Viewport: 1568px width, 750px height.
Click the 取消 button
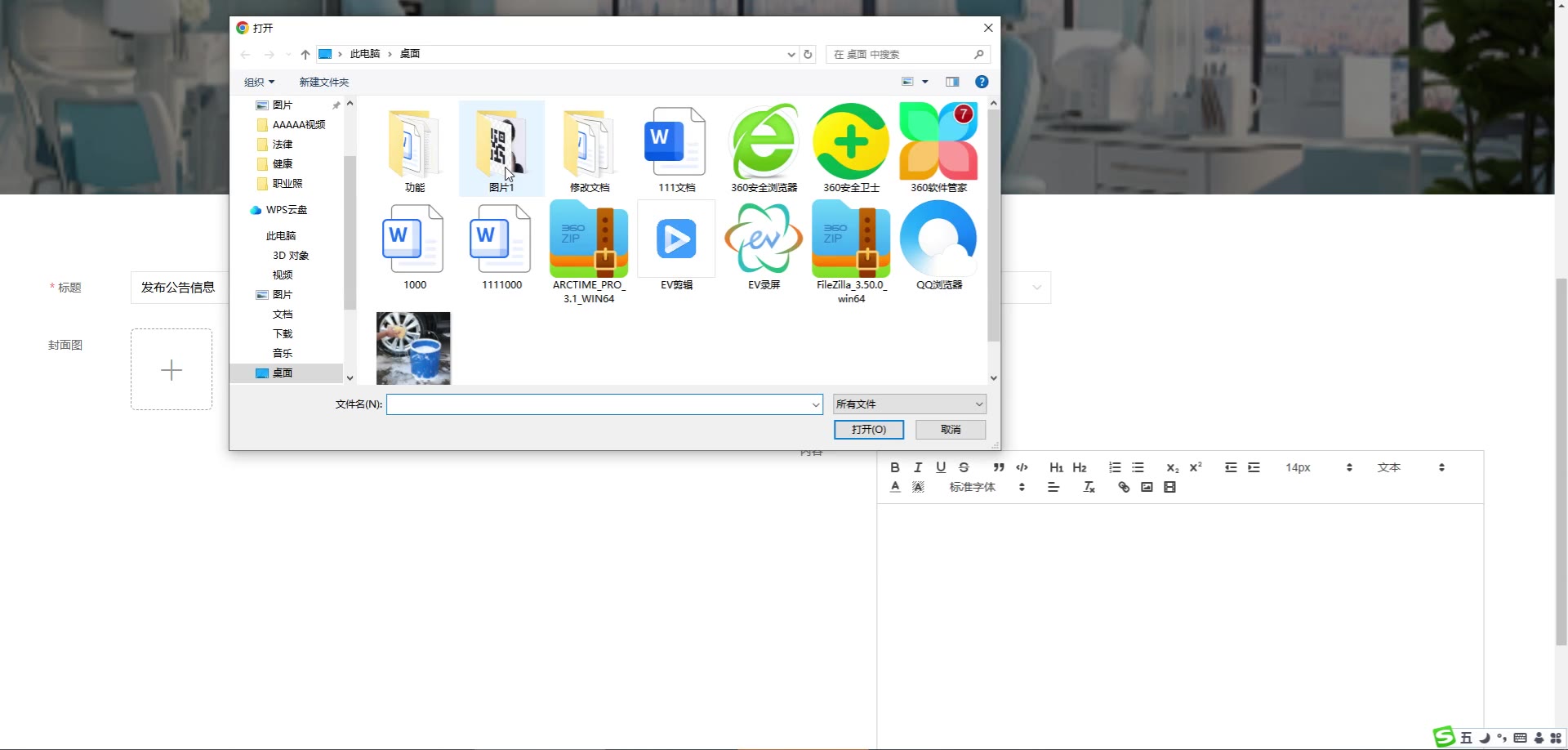pyautogui.click(x=951, y=430)
